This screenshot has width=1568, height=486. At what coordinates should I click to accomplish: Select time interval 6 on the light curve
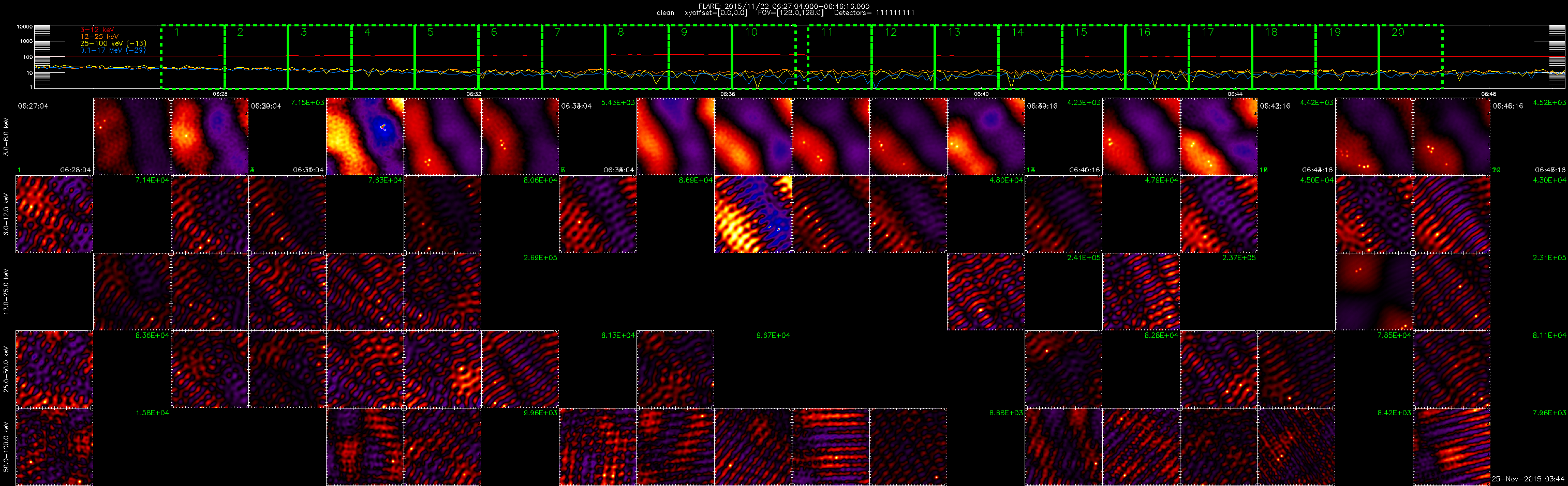(510, 57)
